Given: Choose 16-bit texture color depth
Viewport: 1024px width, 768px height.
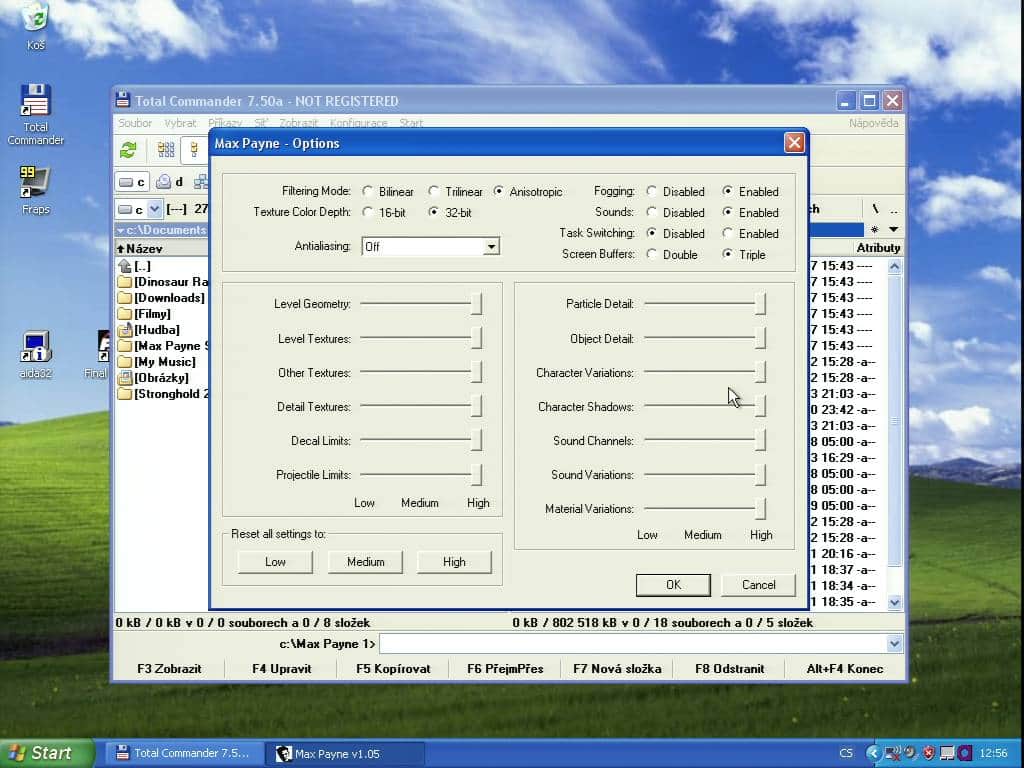Looking at the screenshot, I should tap(368, 212).
